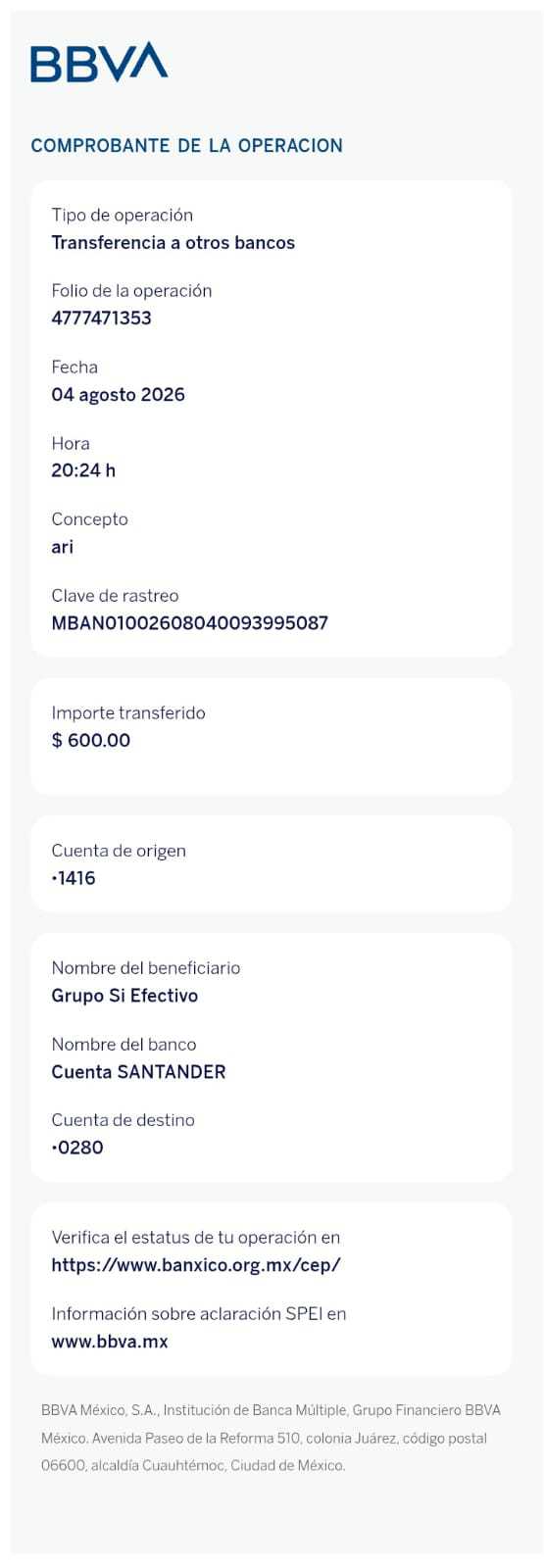This screenshot has width=544, height=1568.
Task: Click the BBVA México legal address footer
Action: (x=271, y=1439)
